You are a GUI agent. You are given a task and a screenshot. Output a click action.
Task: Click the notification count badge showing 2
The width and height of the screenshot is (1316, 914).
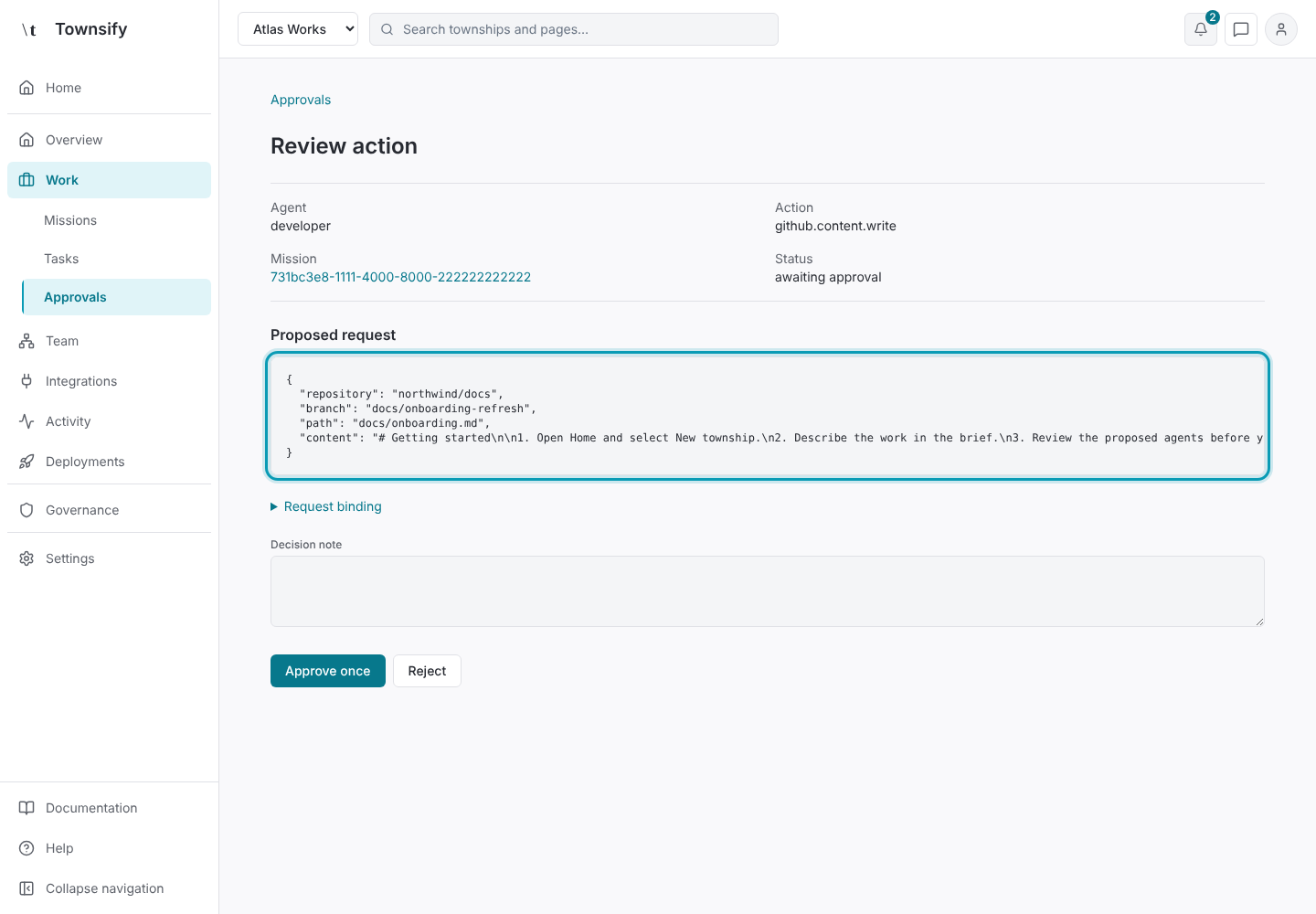pyautogui.click(x=1213, y=17)
